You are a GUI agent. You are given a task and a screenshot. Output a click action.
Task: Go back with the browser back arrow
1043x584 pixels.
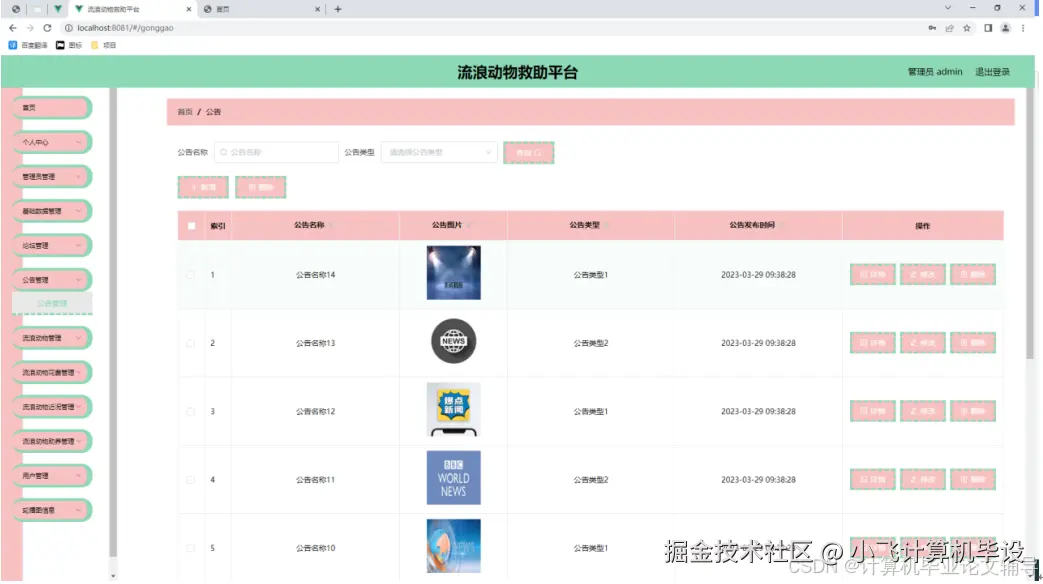point(13,28)
